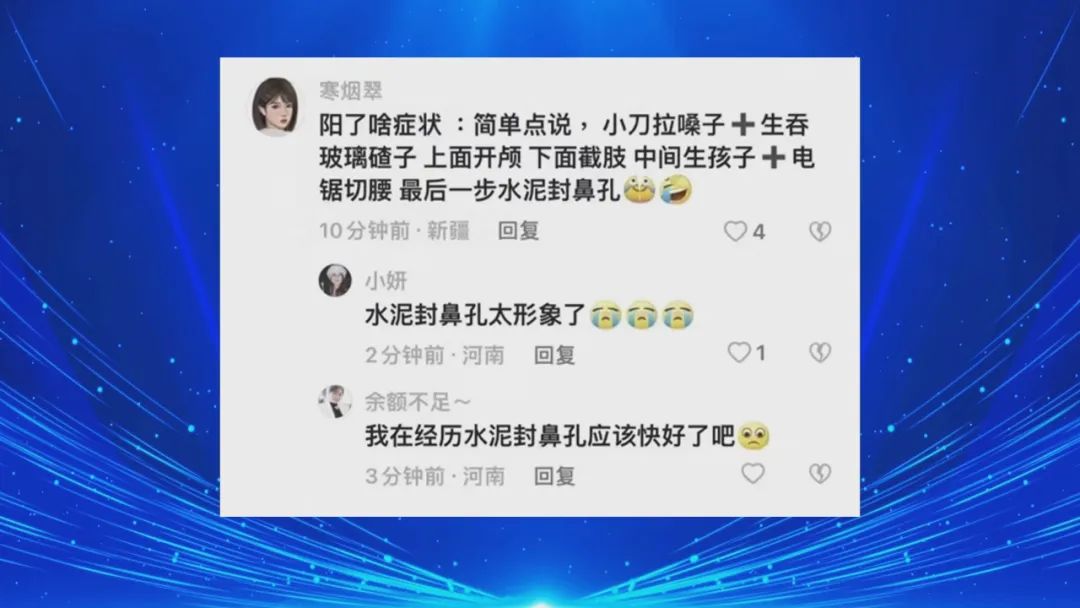Image resolution: width=1080 pixels, height=608 pixels.
Task: Like the comment by 寒烟翠
Action: [735, 231]
